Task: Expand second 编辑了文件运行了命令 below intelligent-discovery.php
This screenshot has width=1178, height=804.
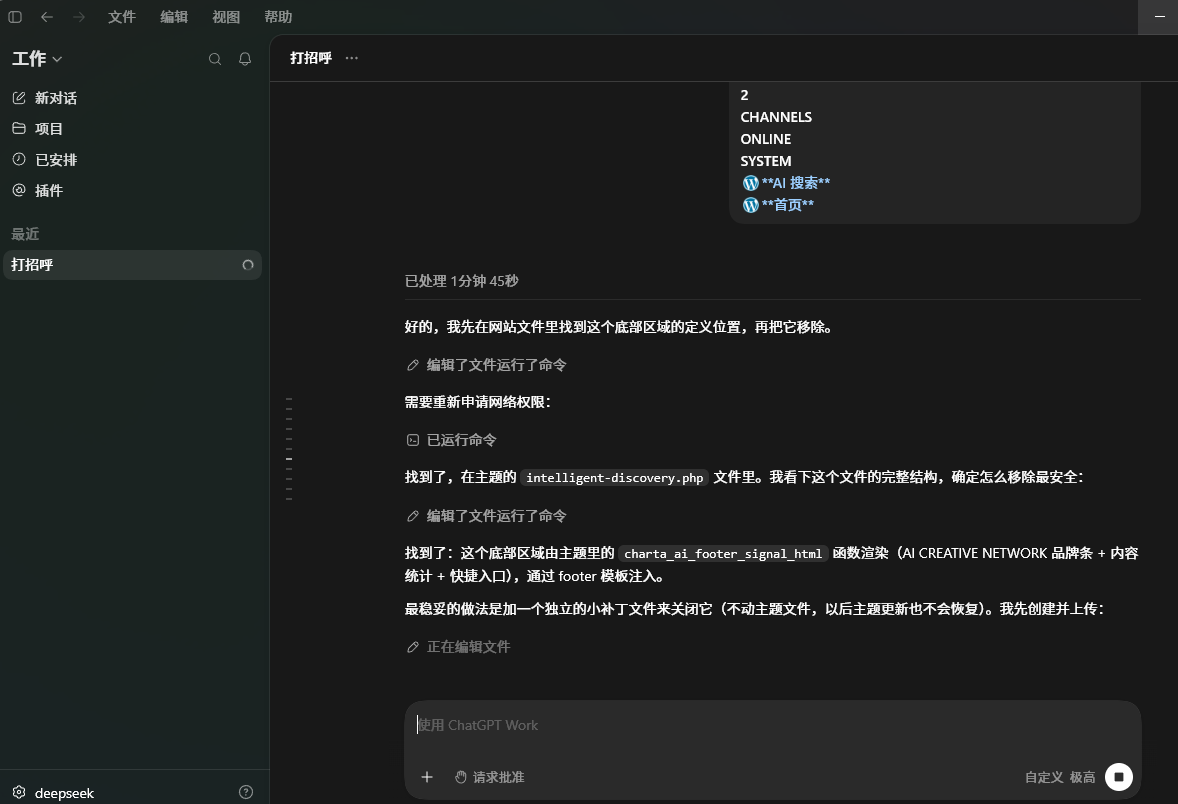Action: coord(486,515)
